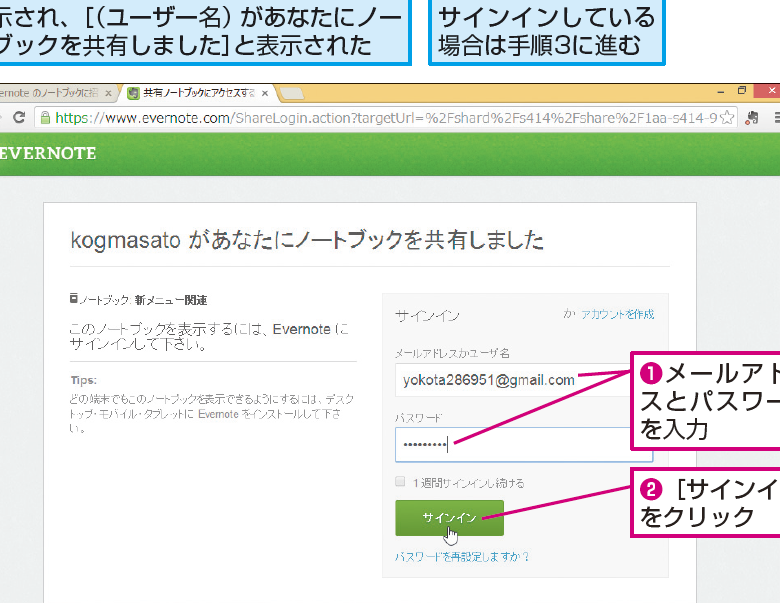Screen dimensions: 780x603
Task: Focus the パスワード input field
Action: click(x=524, y=444)
